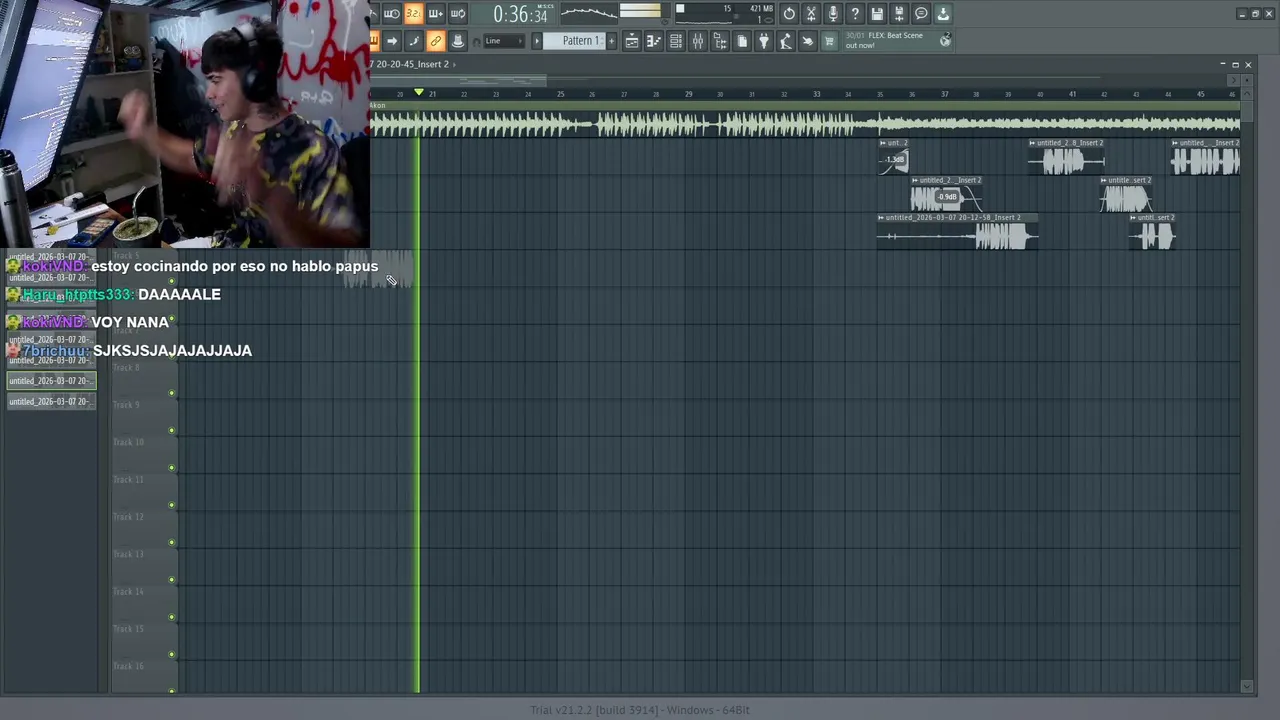Click scroll up arrow at playlist top
Image resolution: width=1280 pixels, height=720 pixels.
pos(1246,94)
